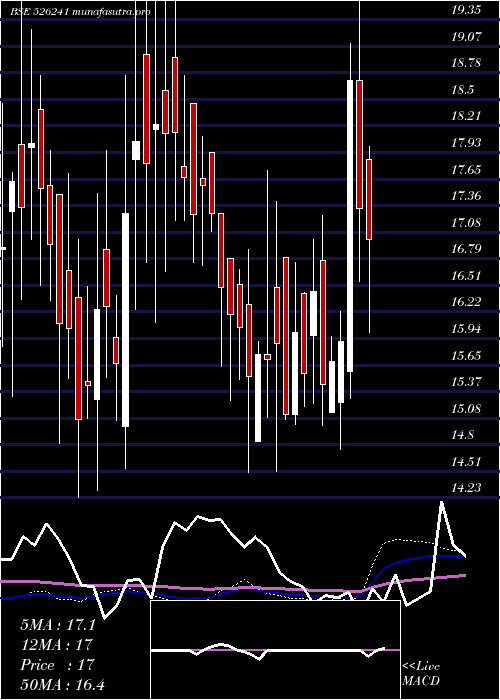Click the tallest white candle near 18.5
This screenshot has width=500, height=700.
pyautogui.click(x=350, y=226)
